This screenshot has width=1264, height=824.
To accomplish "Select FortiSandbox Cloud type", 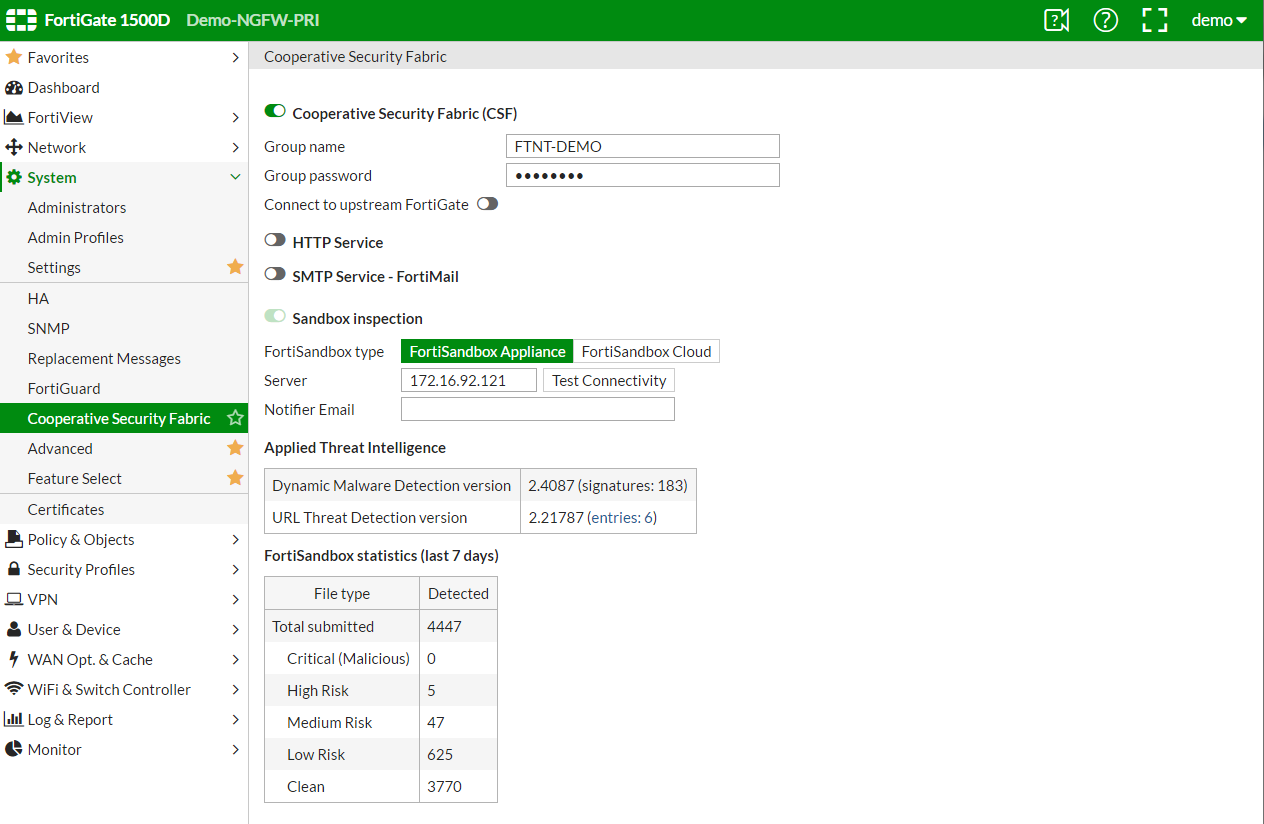I will pos(647,351).
